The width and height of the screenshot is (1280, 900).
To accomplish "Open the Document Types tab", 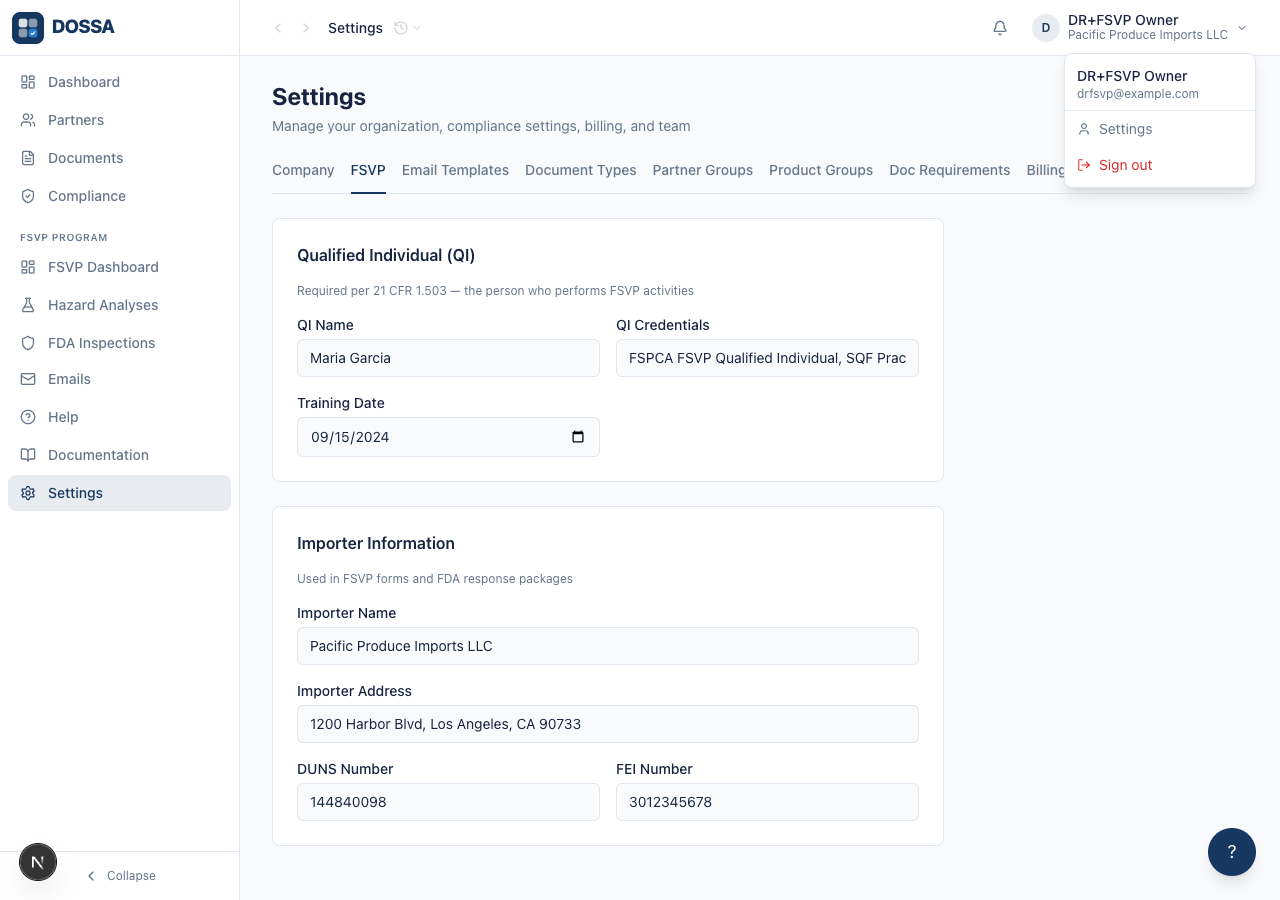I will click(x=581, y=170).
